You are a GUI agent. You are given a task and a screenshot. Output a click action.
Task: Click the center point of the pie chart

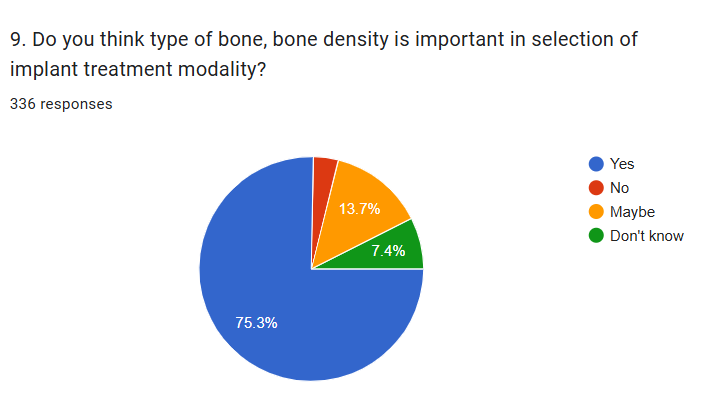click(312, 269)
